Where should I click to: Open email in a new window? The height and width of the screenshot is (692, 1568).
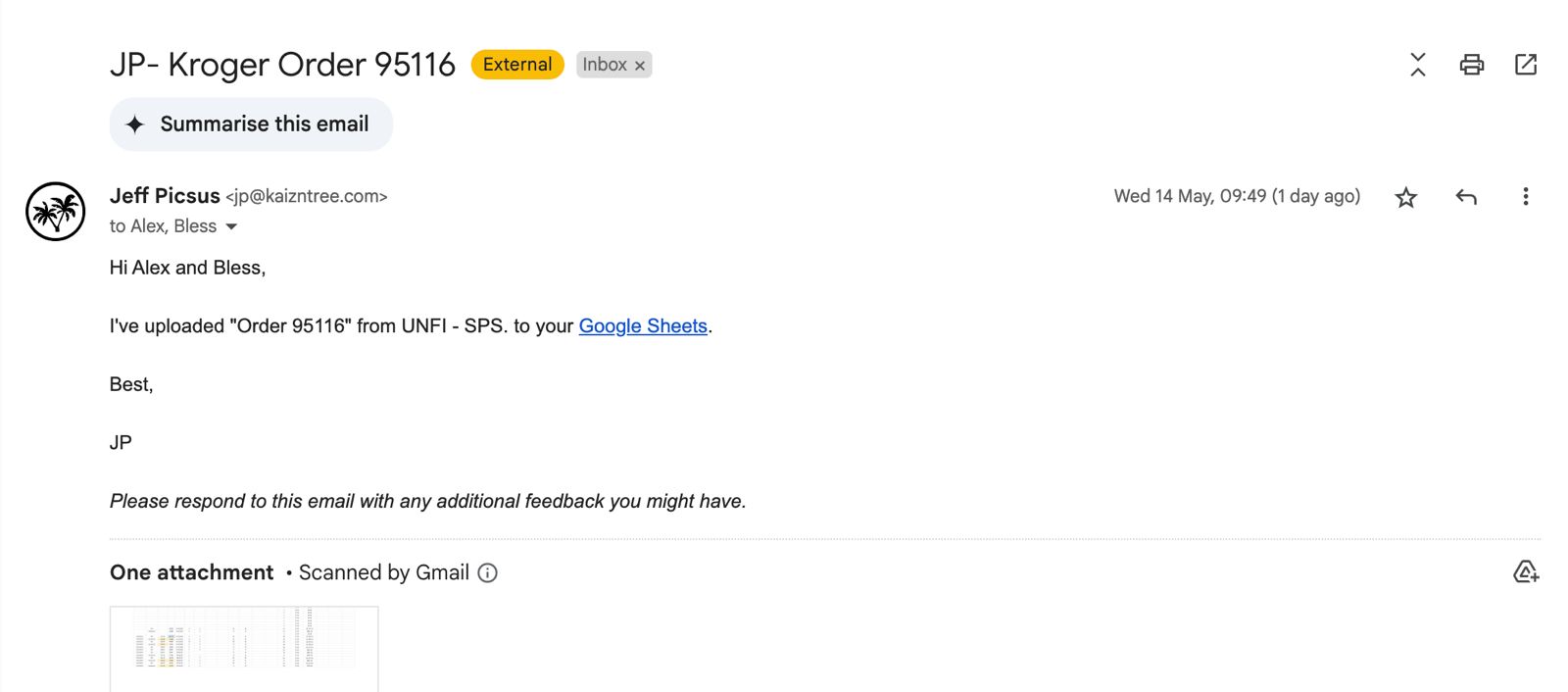click(x=1525, y=65)
